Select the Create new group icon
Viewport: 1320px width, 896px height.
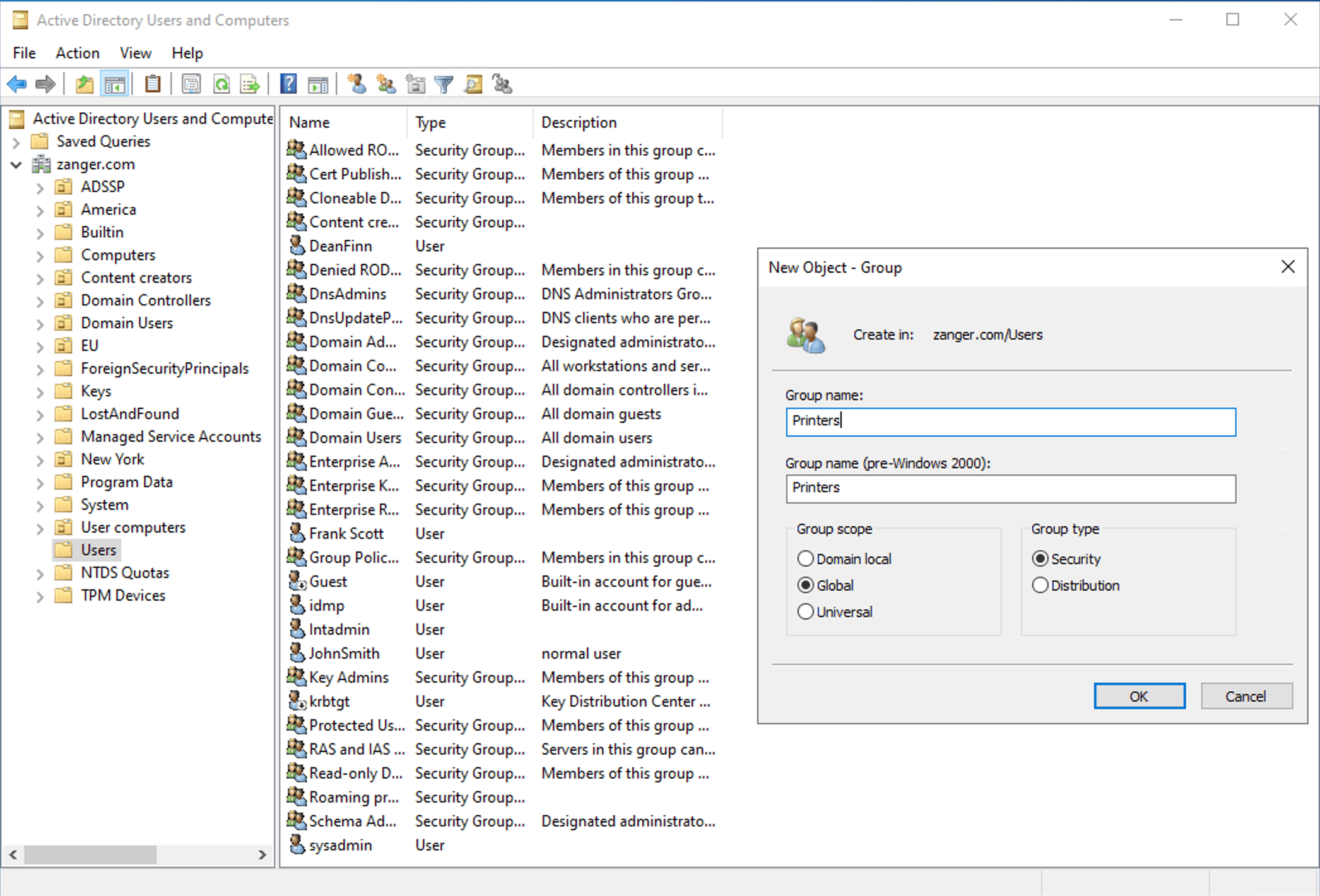point(386,83)
